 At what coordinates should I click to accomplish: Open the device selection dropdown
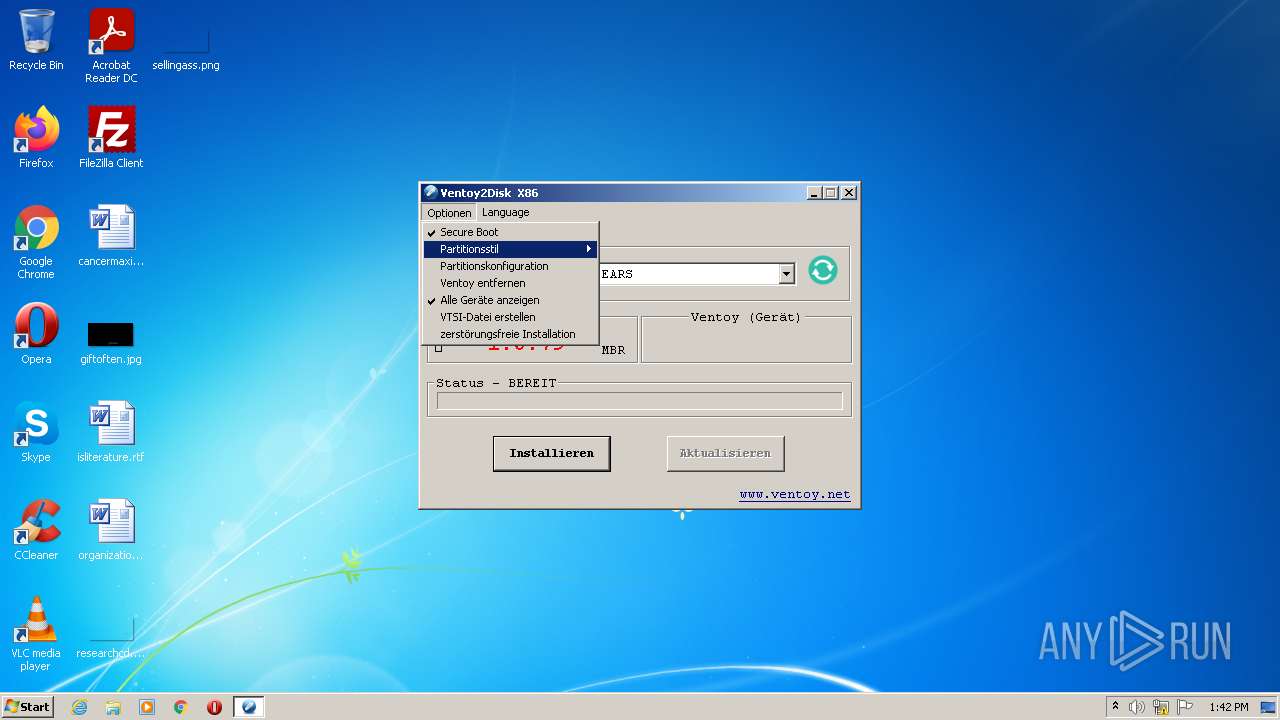point(786,274)
